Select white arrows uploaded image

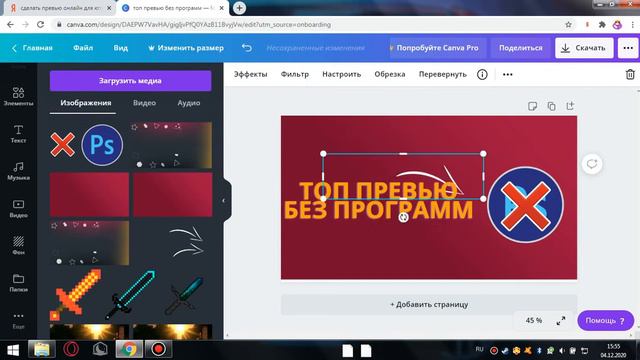186,243
